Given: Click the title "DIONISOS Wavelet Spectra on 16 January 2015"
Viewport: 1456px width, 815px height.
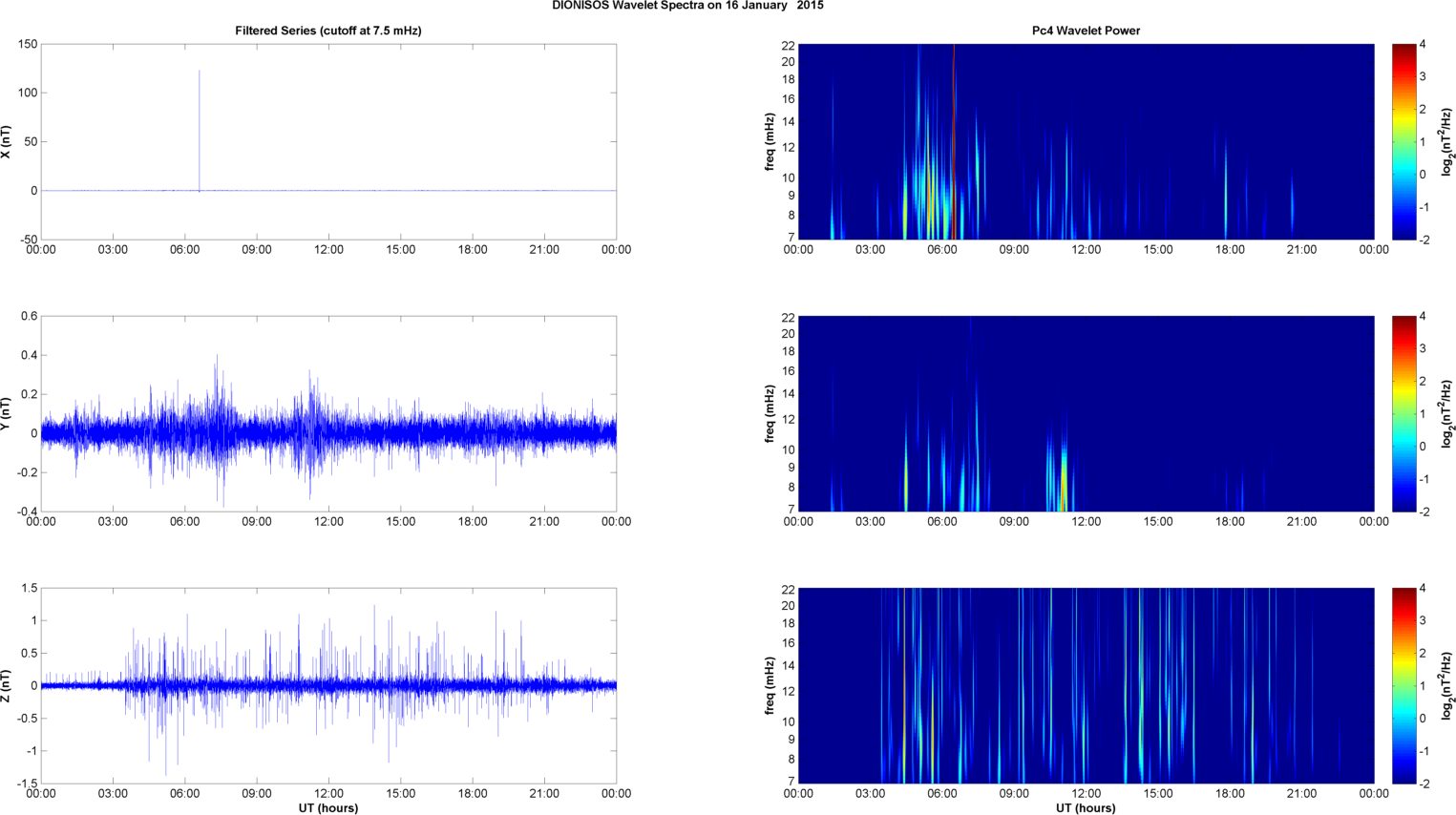Looking at the screenshot, I should (x=687, y=6).
